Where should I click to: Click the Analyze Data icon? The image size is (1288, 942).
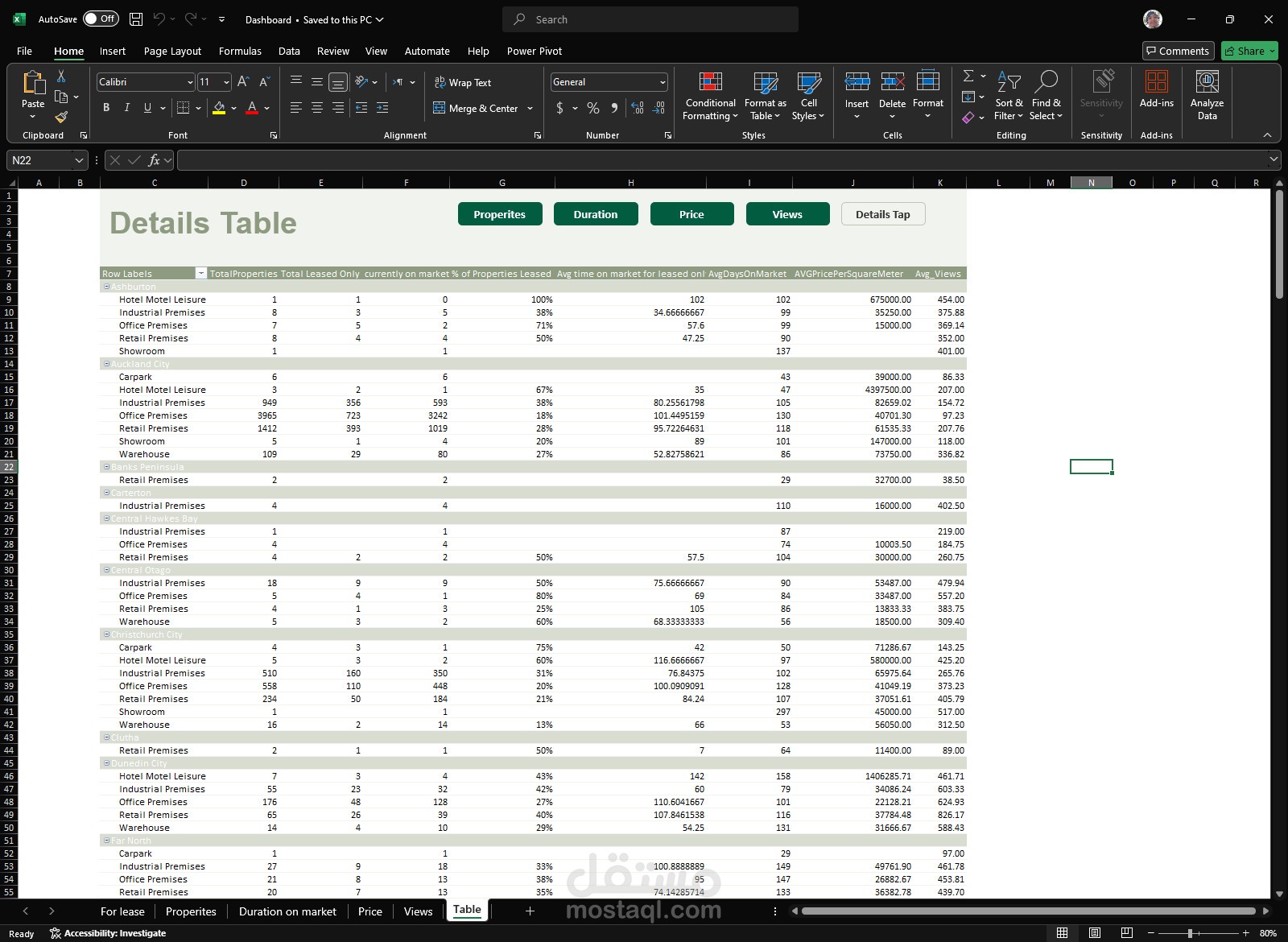click(x=1207, y=82)
